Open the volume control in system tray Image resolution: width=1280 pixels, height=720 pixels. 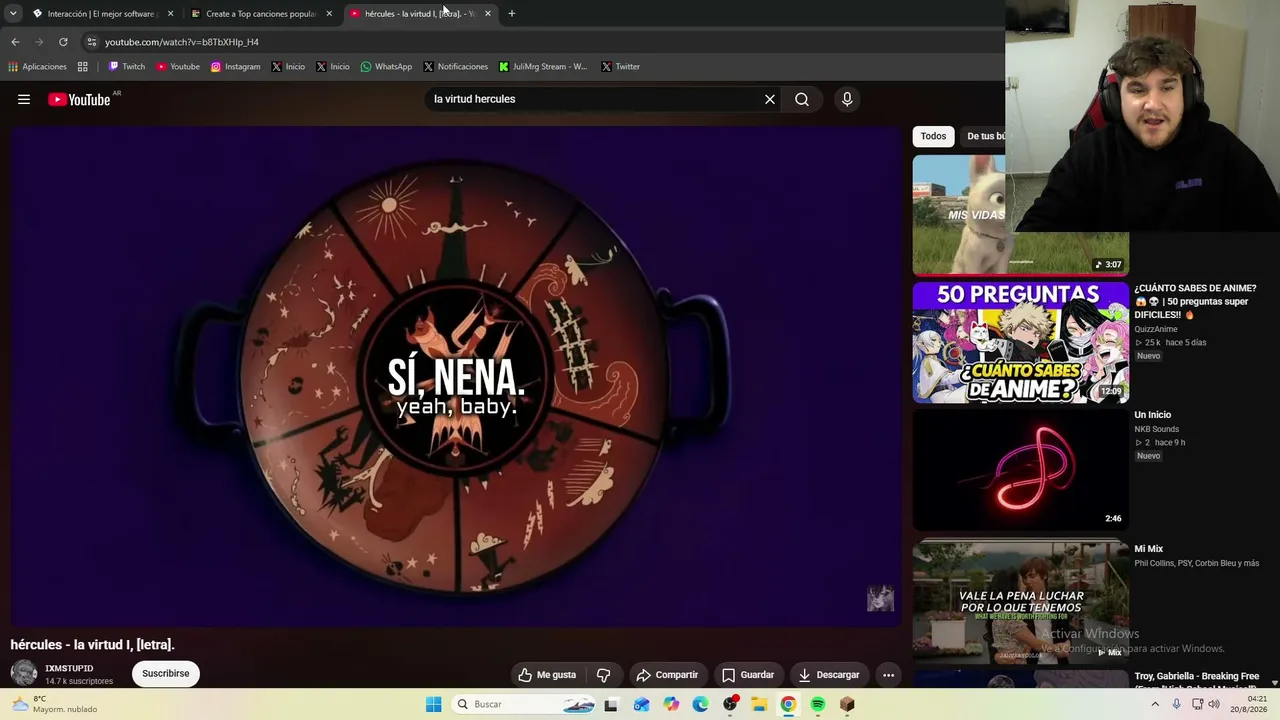coord(1214,704)
